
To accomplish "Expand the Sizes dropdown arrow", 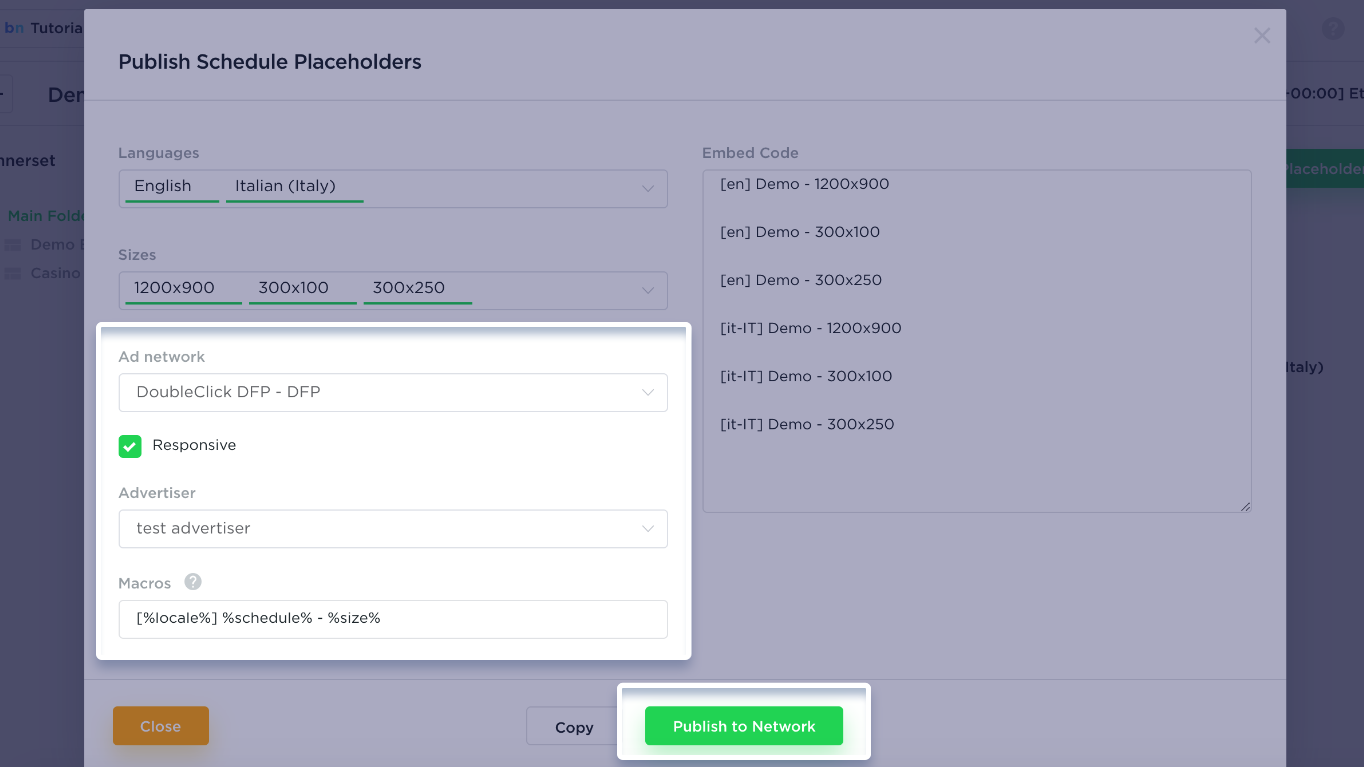I will [648, 290].
